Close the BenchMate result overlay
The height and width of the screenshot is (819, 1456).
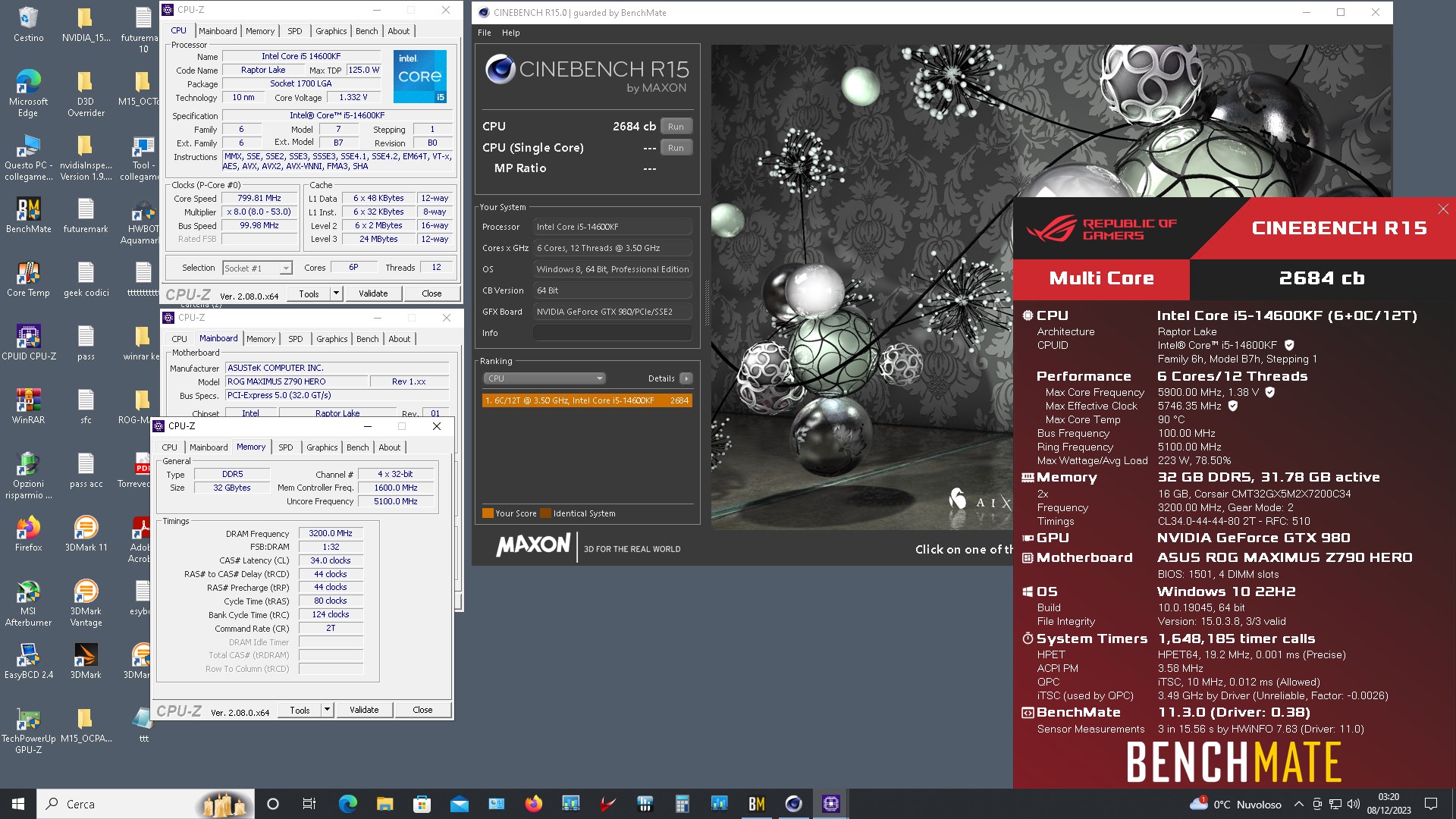(1443, 209)
